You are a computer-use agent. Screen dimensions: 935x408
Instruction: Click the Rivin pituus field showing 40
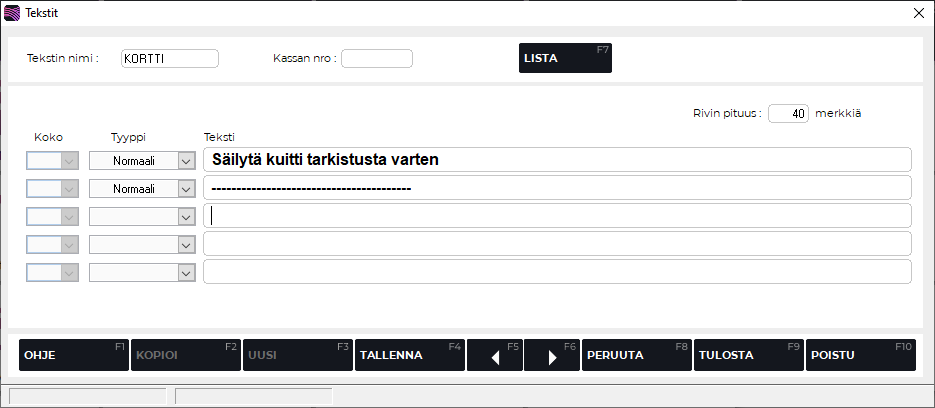pos(788,114)
